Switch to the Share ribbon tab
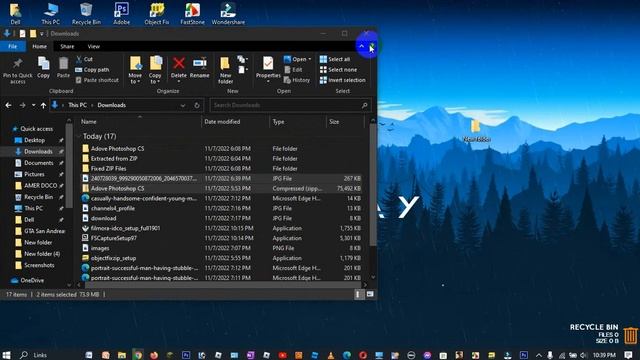Image resolution: width=640 pixels, height=360 pixels. pos(67,47)
